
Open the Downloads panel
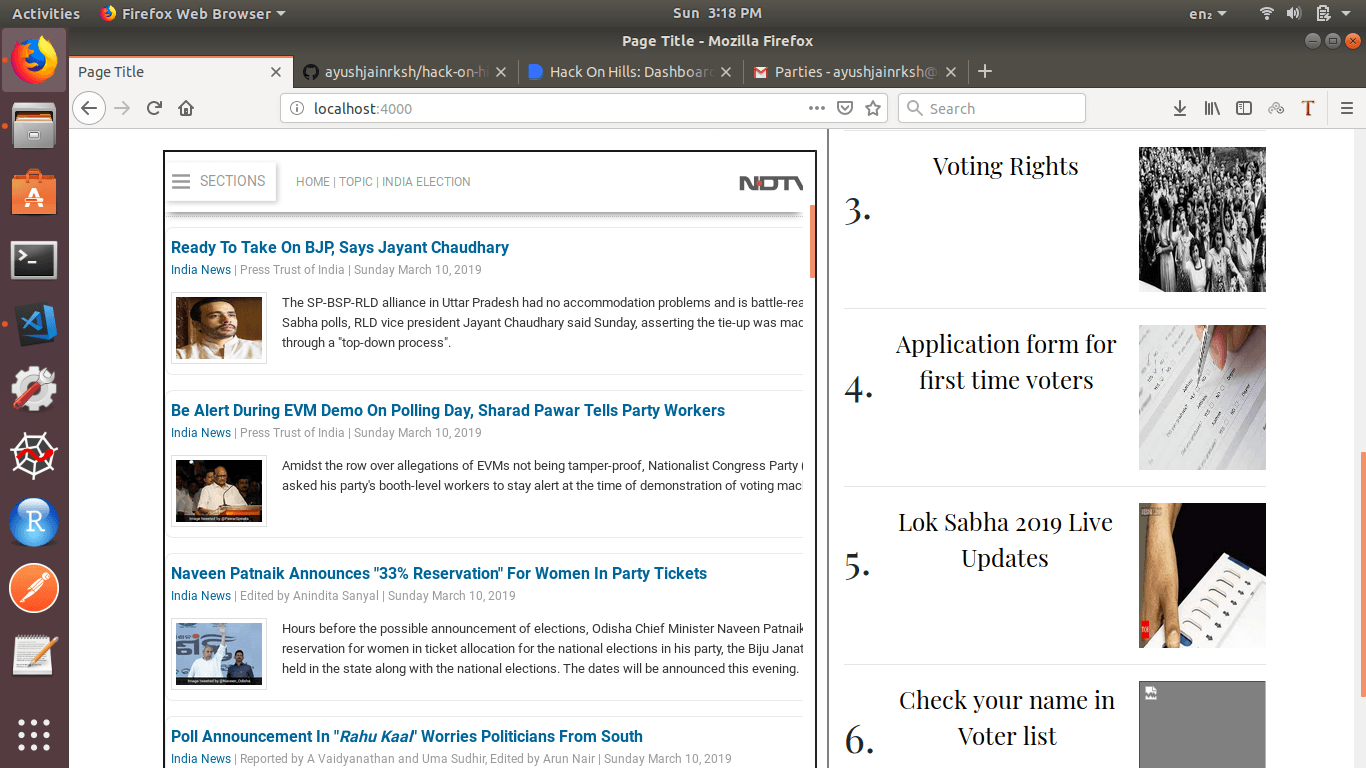tap(1180, 108)
